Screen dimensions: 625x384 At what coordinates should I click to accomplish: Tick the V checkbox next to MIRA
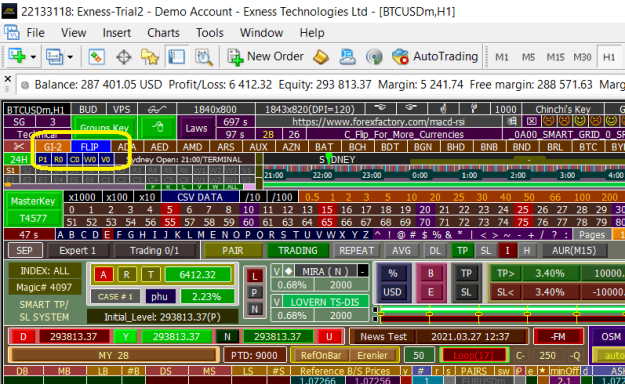click(277, 272)
